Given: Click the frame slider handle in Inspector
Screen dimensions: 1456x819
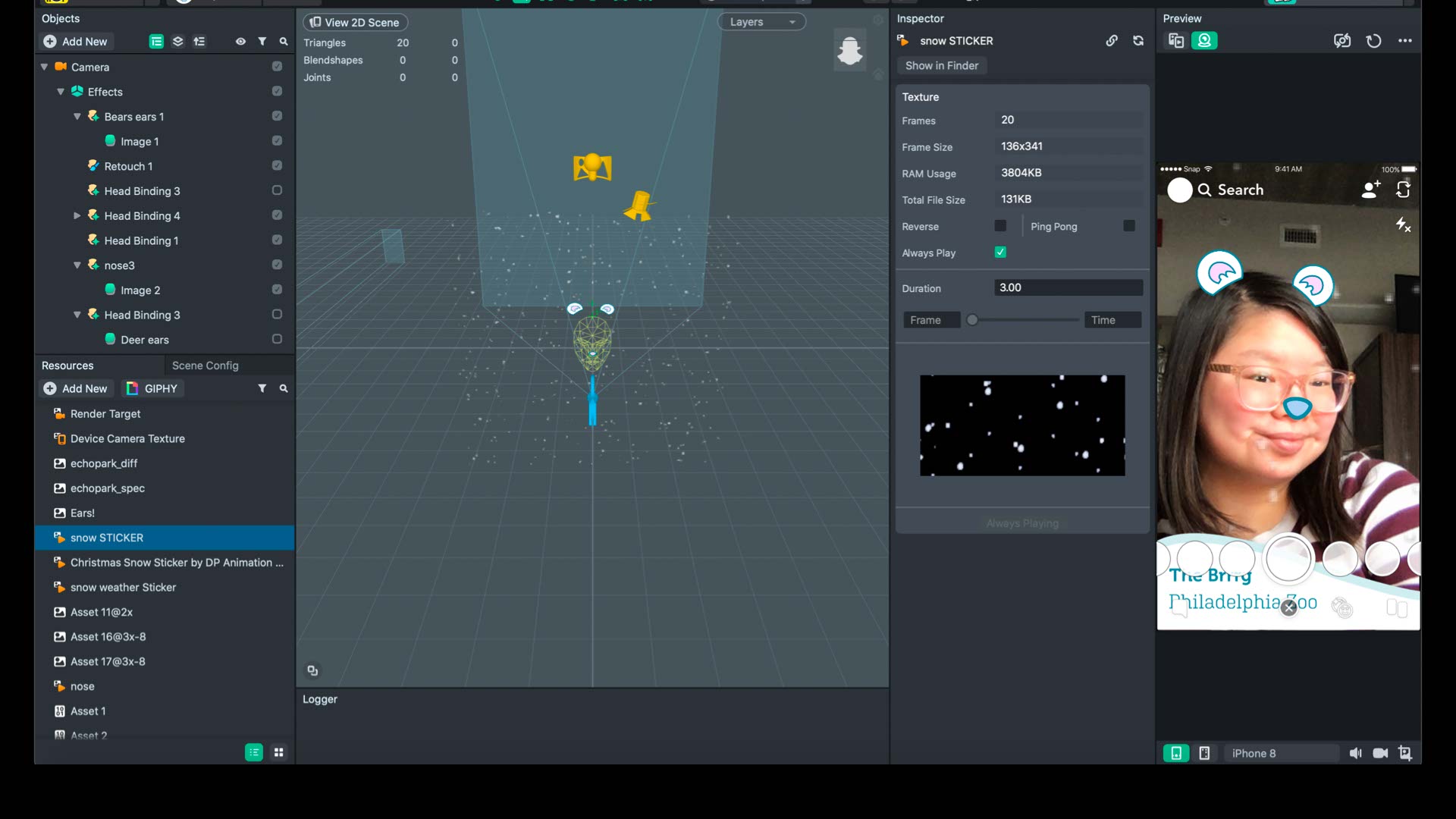Looking at the screenshot, I should click(972, 320).
